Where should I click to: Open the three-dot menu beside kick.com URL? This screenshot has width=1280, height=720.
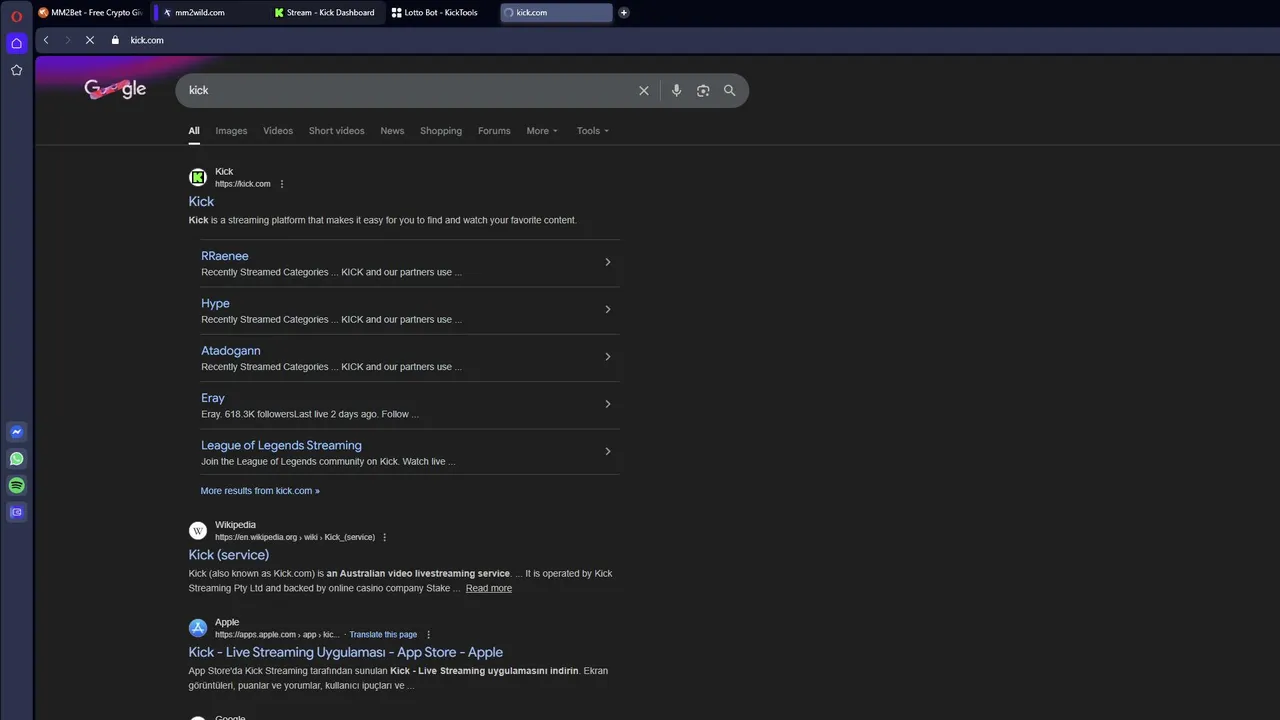(x=282, y=184)
